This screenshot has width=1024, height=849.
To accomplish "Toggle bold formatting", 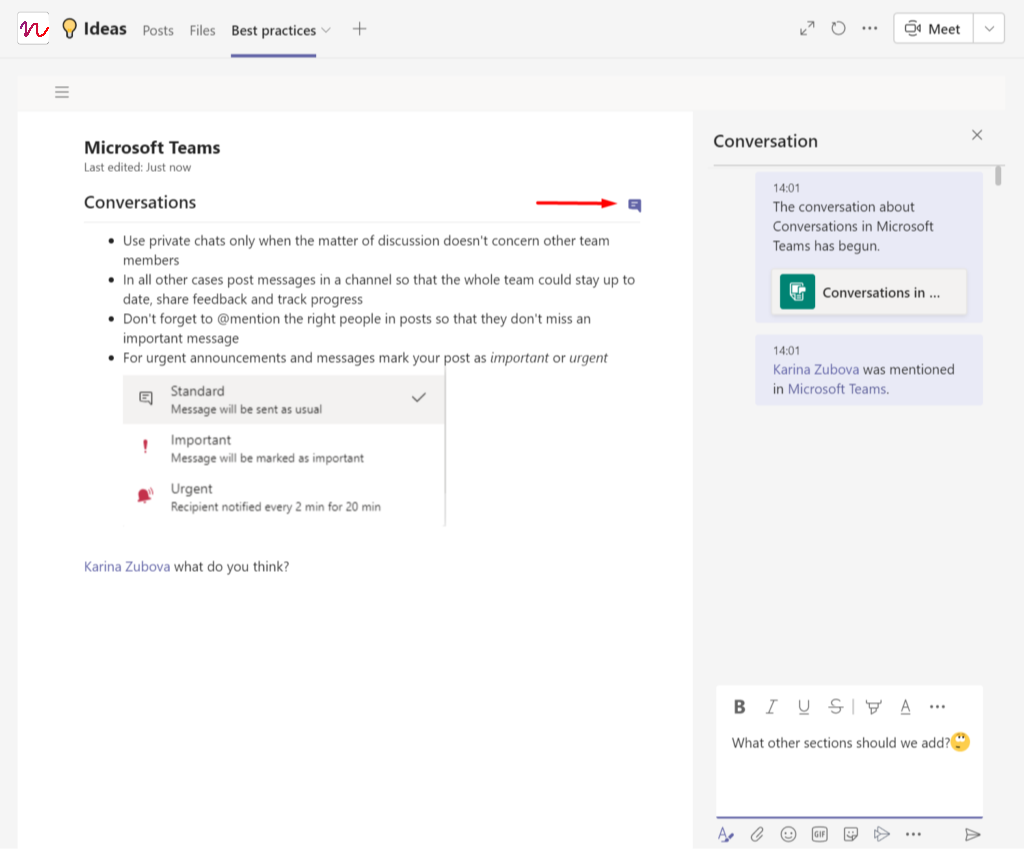I will [739, 707].
